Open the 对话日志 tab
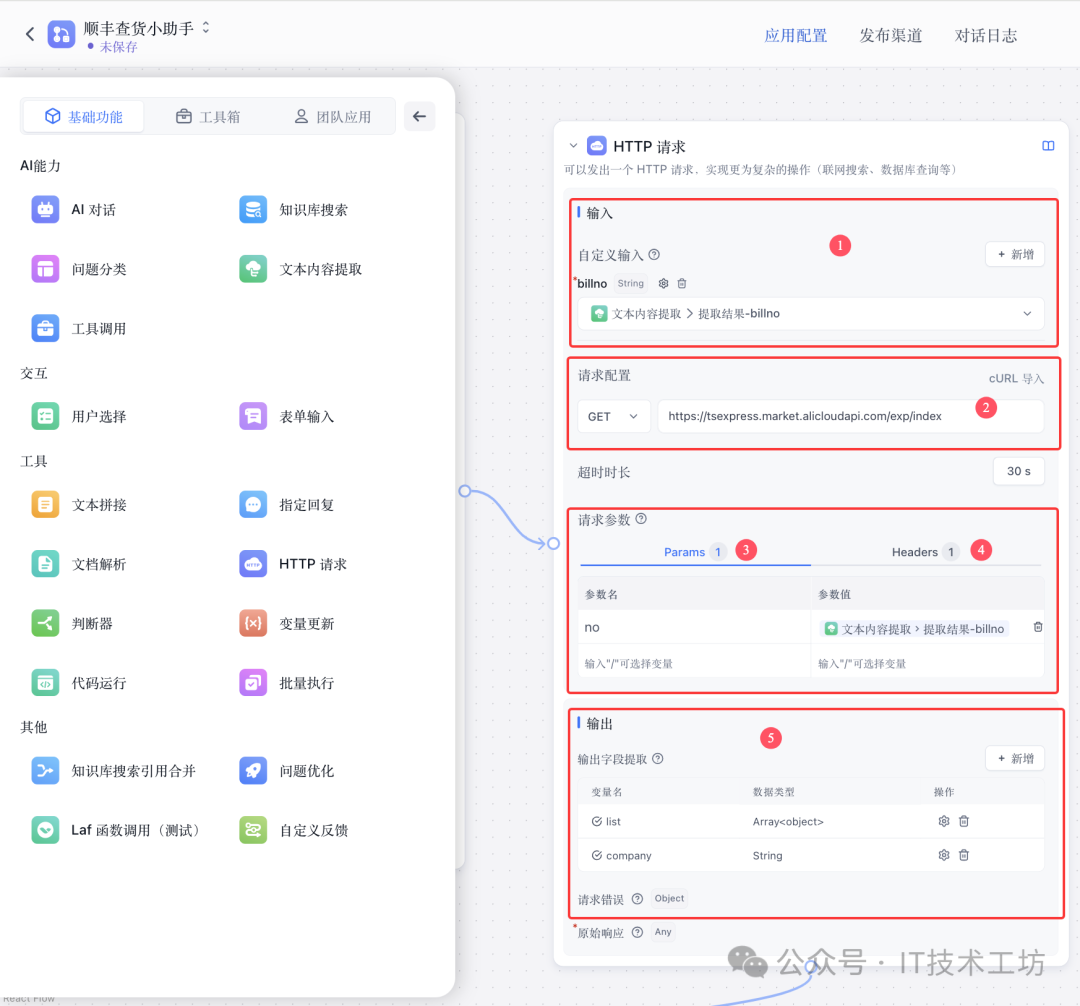Viewport: 1080px width, 1006px height. pyautogui.click(x=986, y=35)
